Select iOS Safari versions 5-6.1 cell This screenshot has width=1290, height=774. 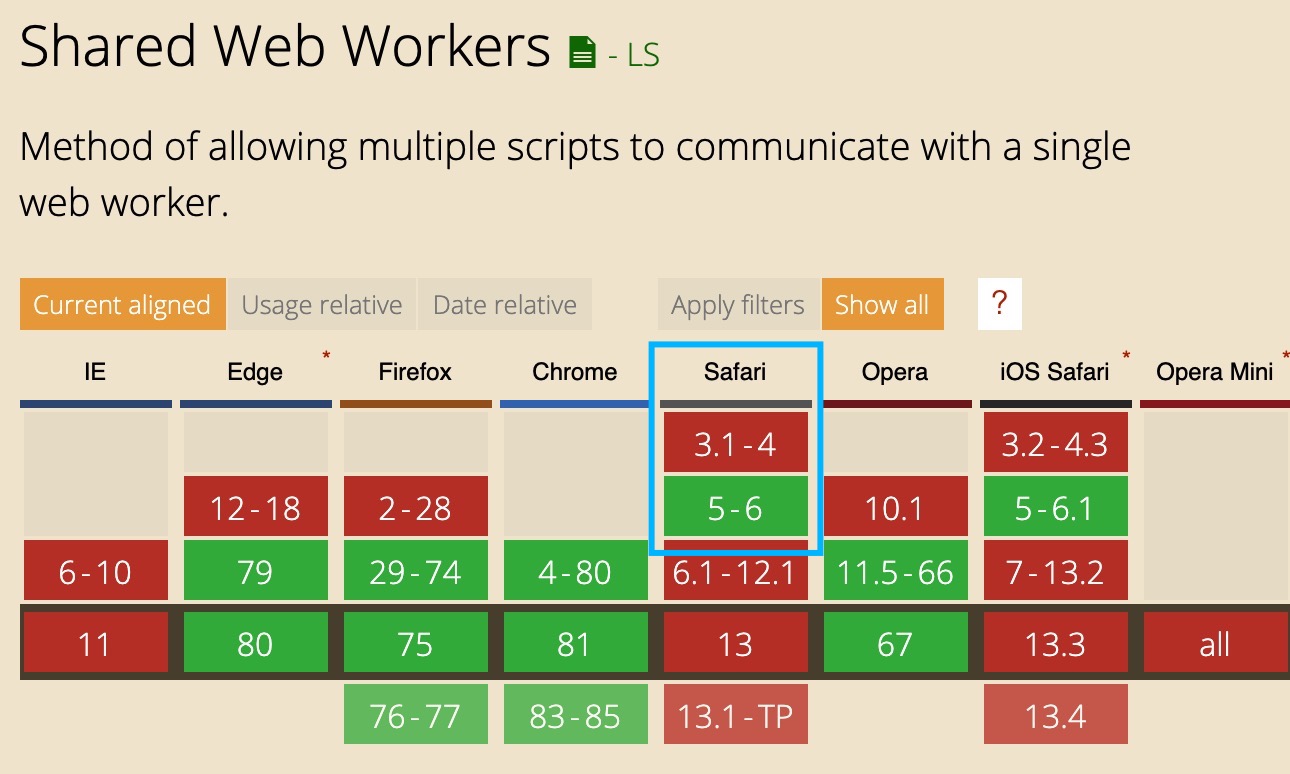[1055, 508]
